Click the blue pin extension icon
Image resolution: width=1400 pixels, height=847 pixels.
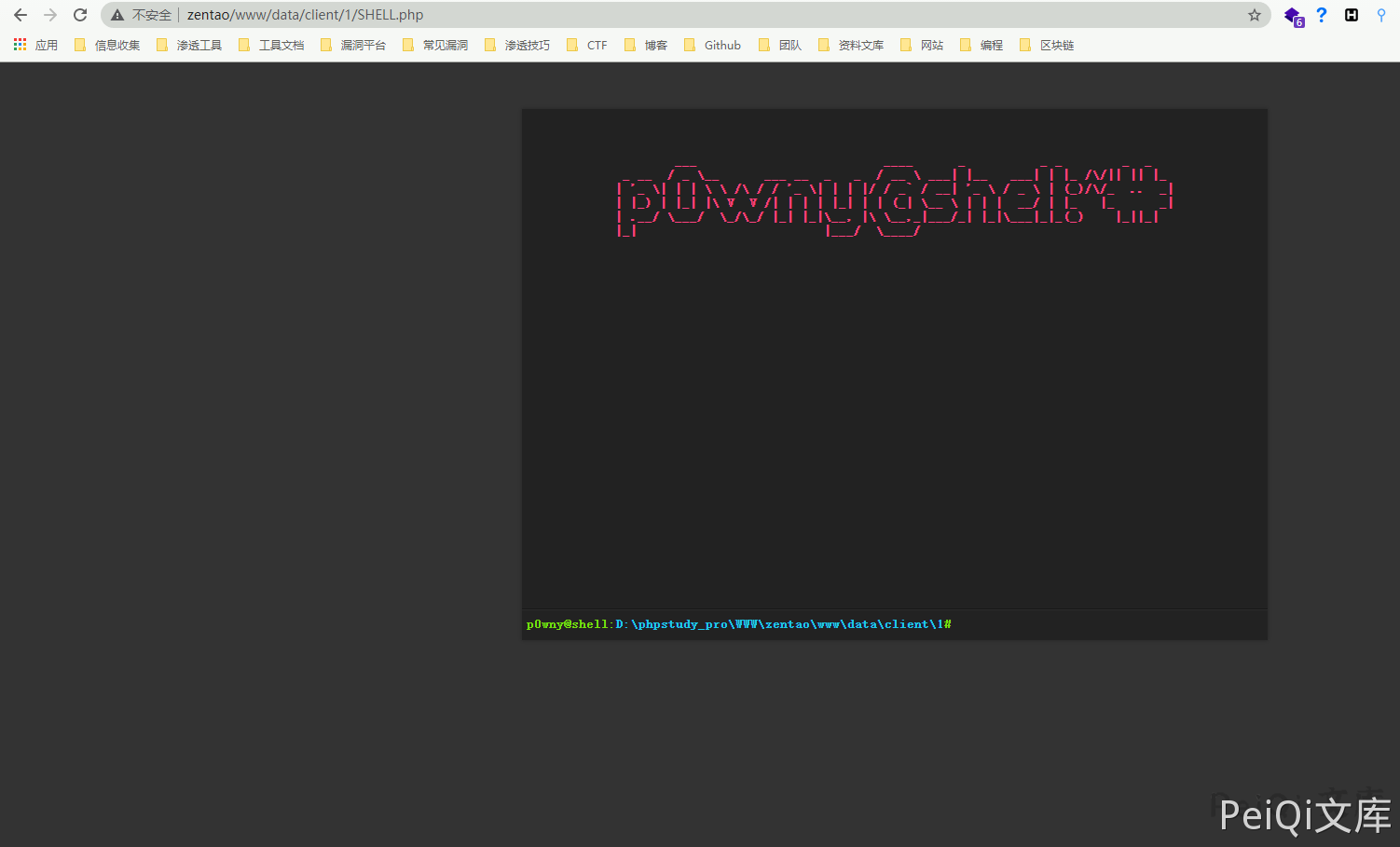(x=1381, y=15)
